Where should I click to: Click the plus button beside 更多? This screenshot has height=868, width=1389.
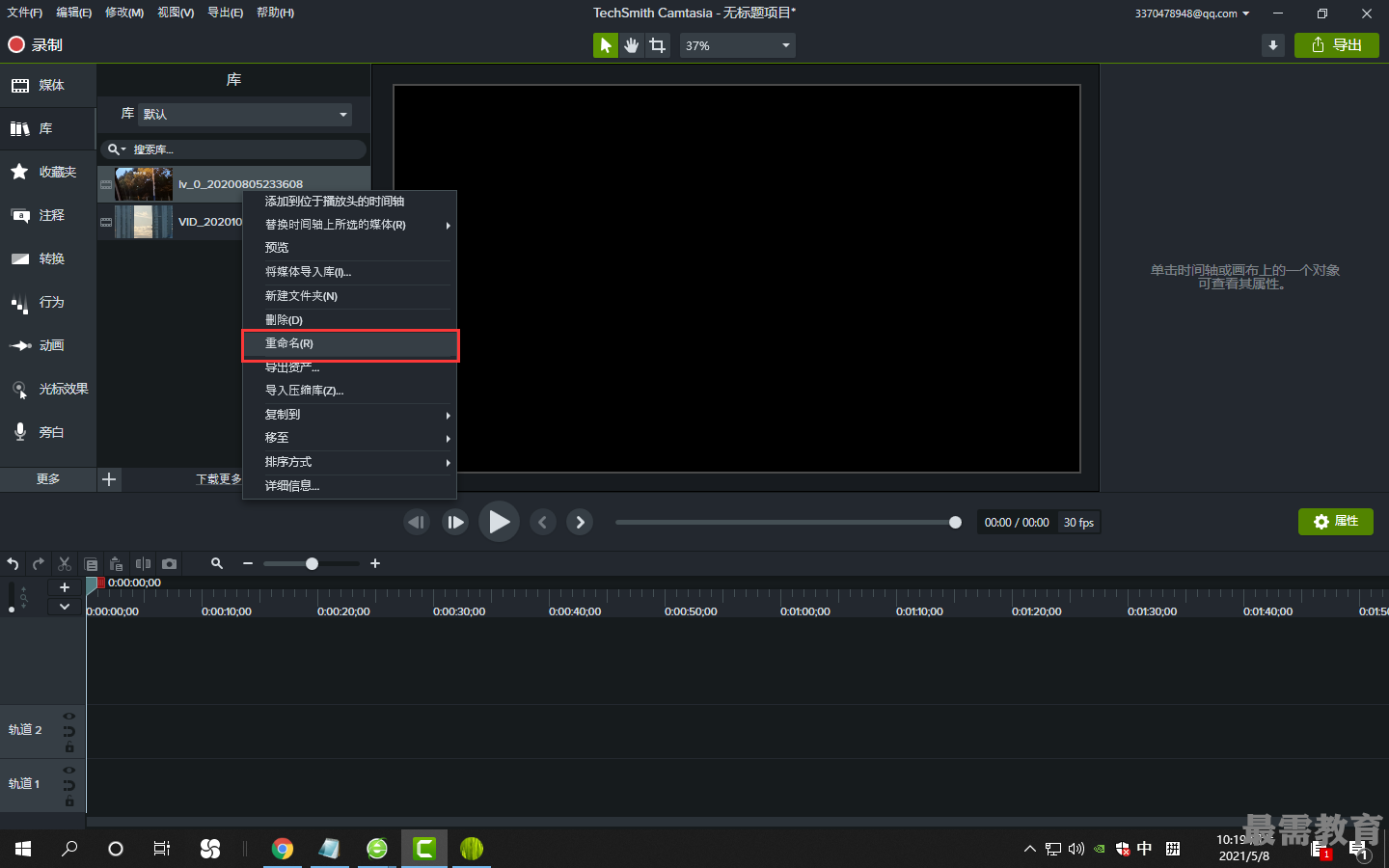[109, 479]
